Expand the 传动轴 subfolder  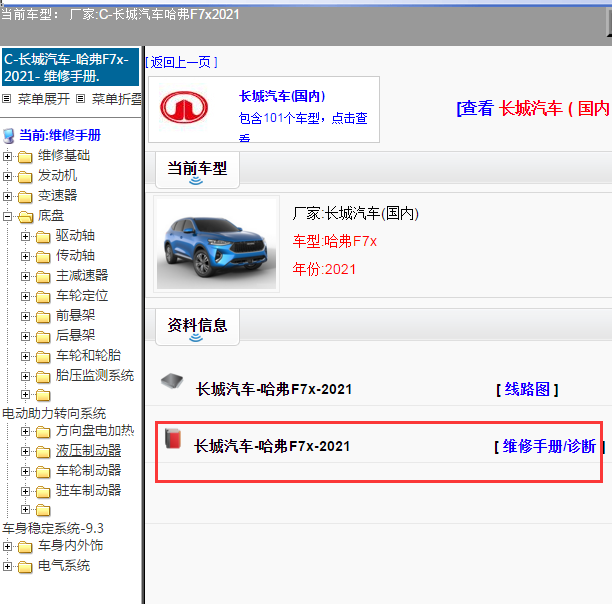coord(25,256)
